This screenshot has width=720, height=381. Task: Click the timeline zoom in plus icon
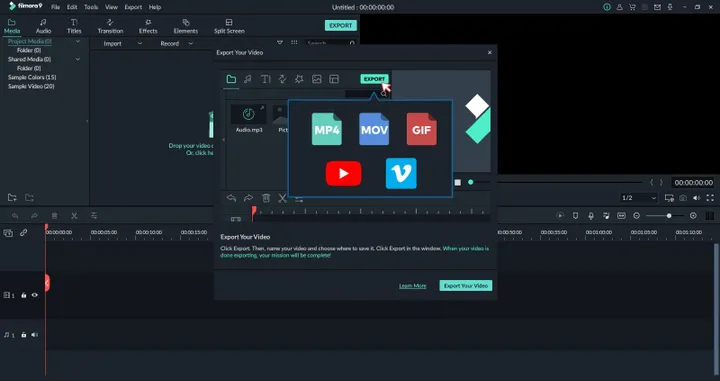pos(693,216)
